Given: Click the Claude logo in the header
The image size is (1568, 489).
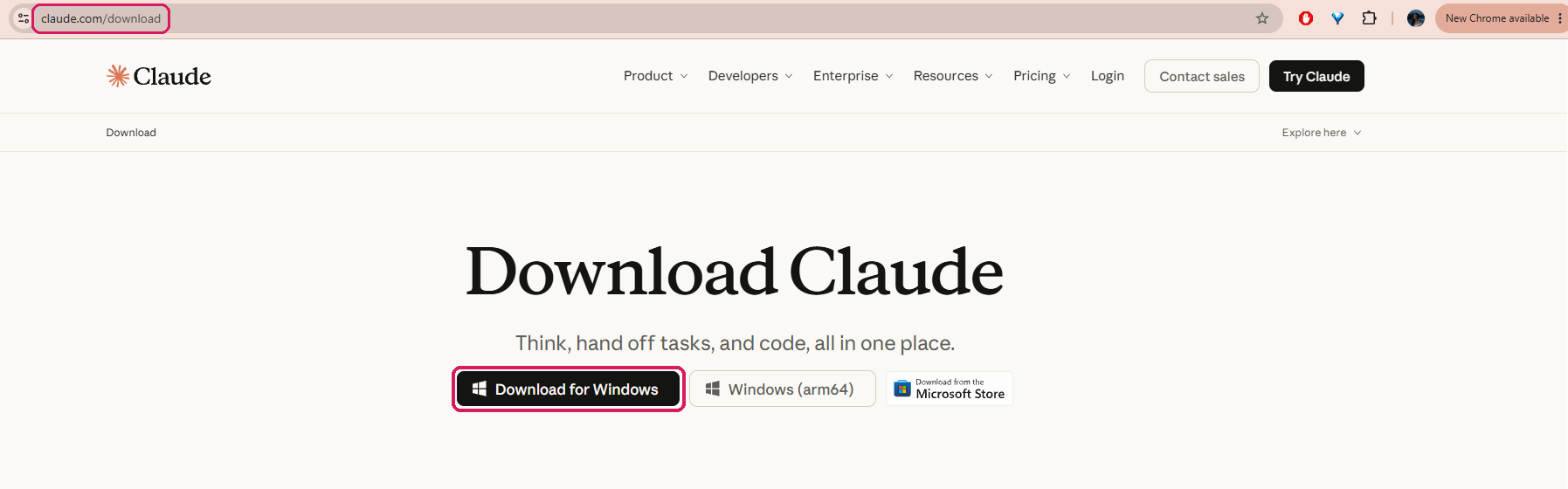Looking at the screenshot, I should tap(158, 76).
